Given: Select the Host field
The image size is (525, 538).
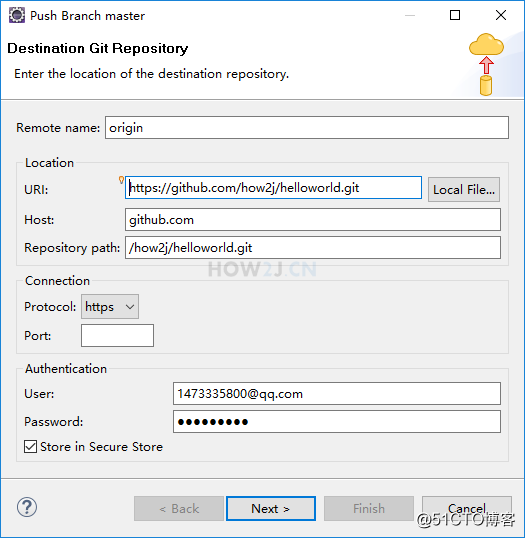Looking at the screenshot, I should click(313, 220).
